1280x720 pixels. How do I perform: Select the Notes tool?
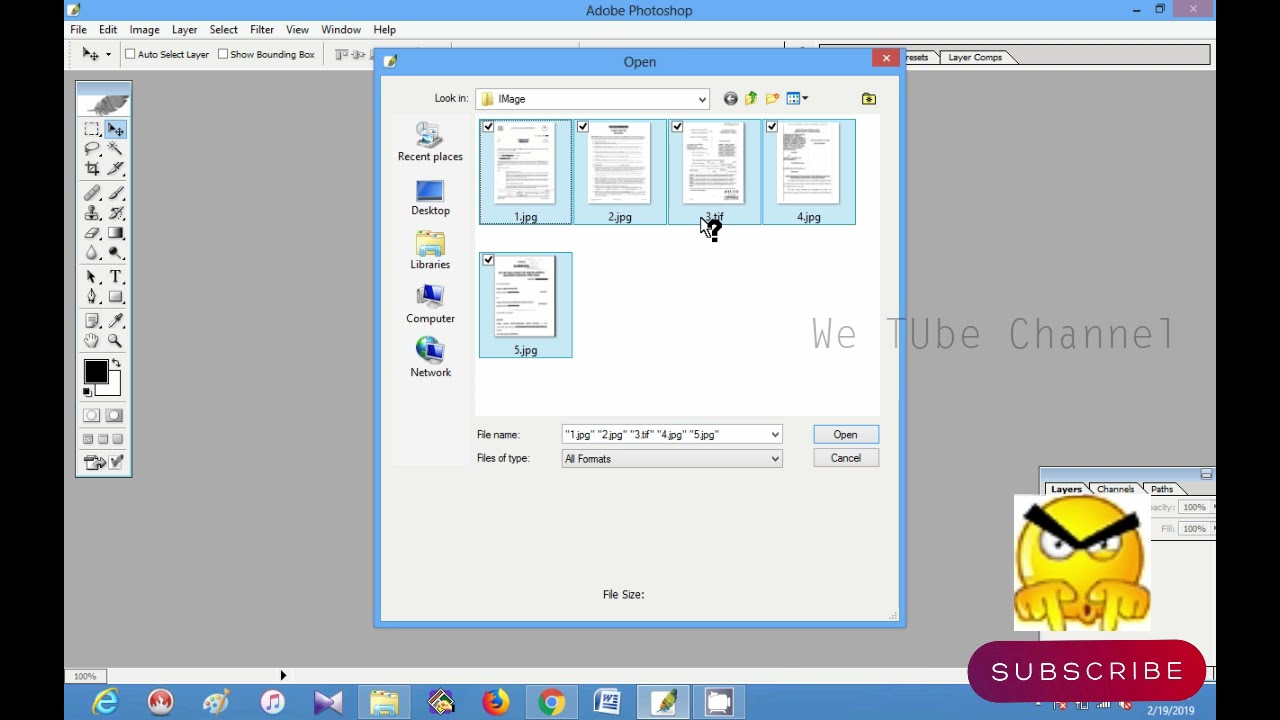tap(92, 321)
